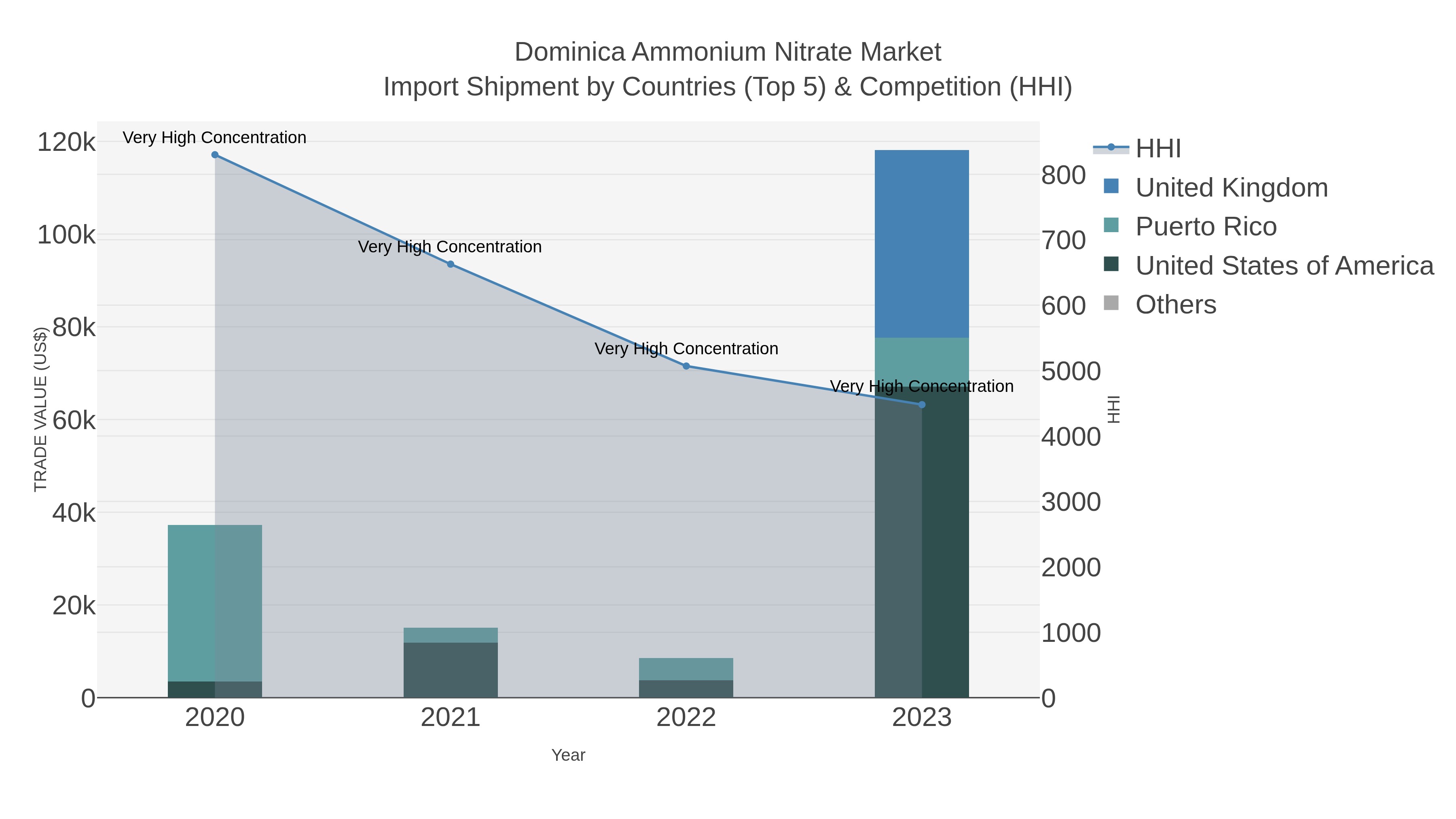This screenshot has height=819, width=1456.
Task: Click the Import Shipment by Countries subtitle
Action: [728, 87]
